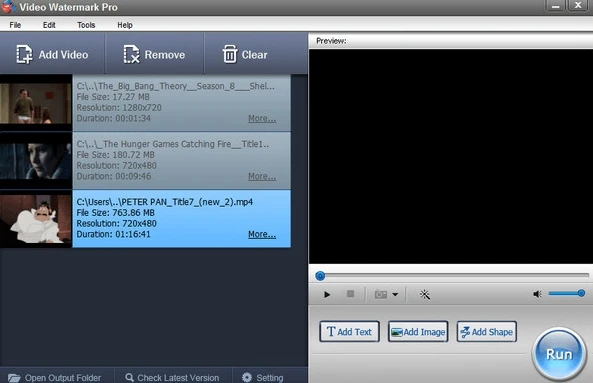This screenshot has height=383, width=593.
Task: Click Open Output Folder
Action: coord(54,377)
